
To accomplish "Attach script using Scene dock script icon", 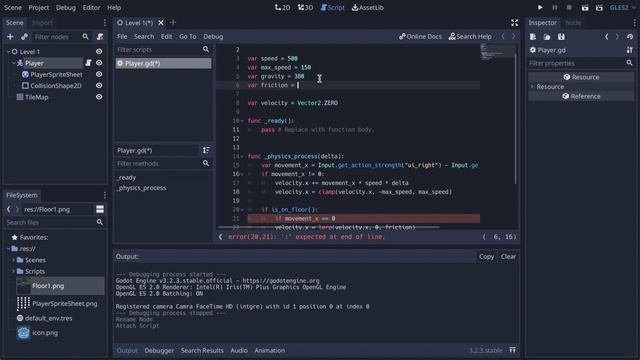I will point(100,37).
